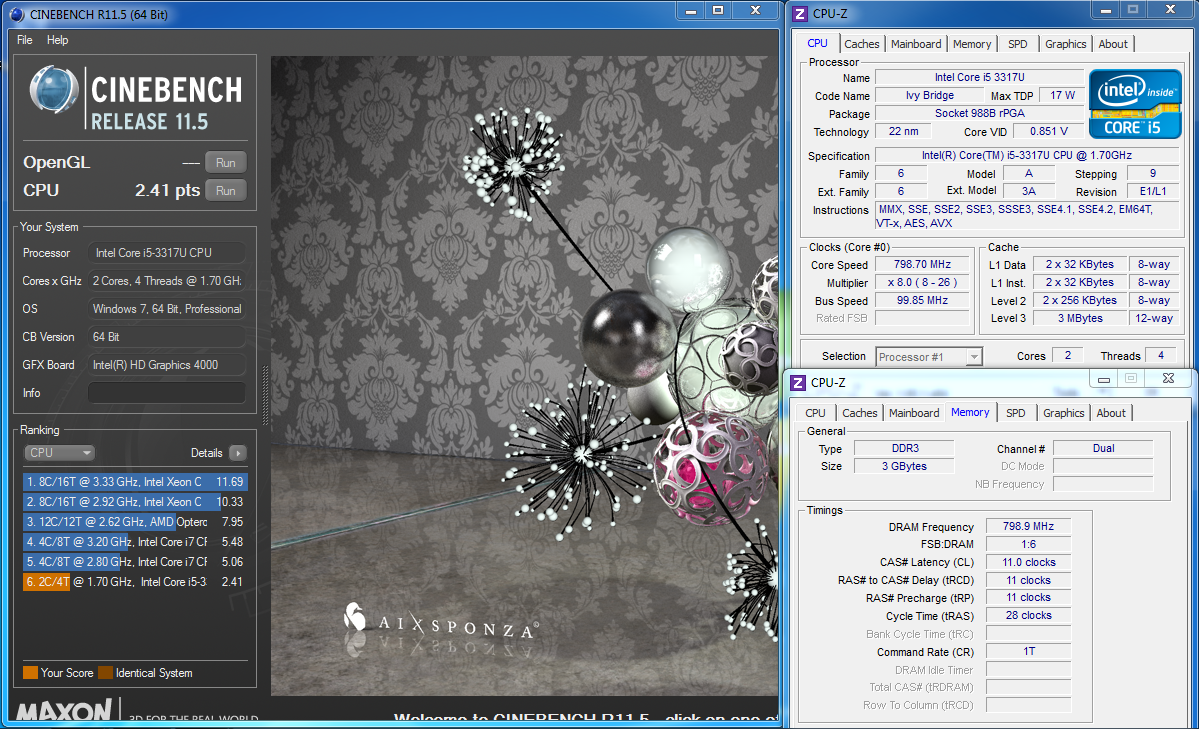The width and height of the screenshot is (1199, 729).
Task: Switch to SPD tab in upper CPU-Z
Action: [x=1018, y=44]
